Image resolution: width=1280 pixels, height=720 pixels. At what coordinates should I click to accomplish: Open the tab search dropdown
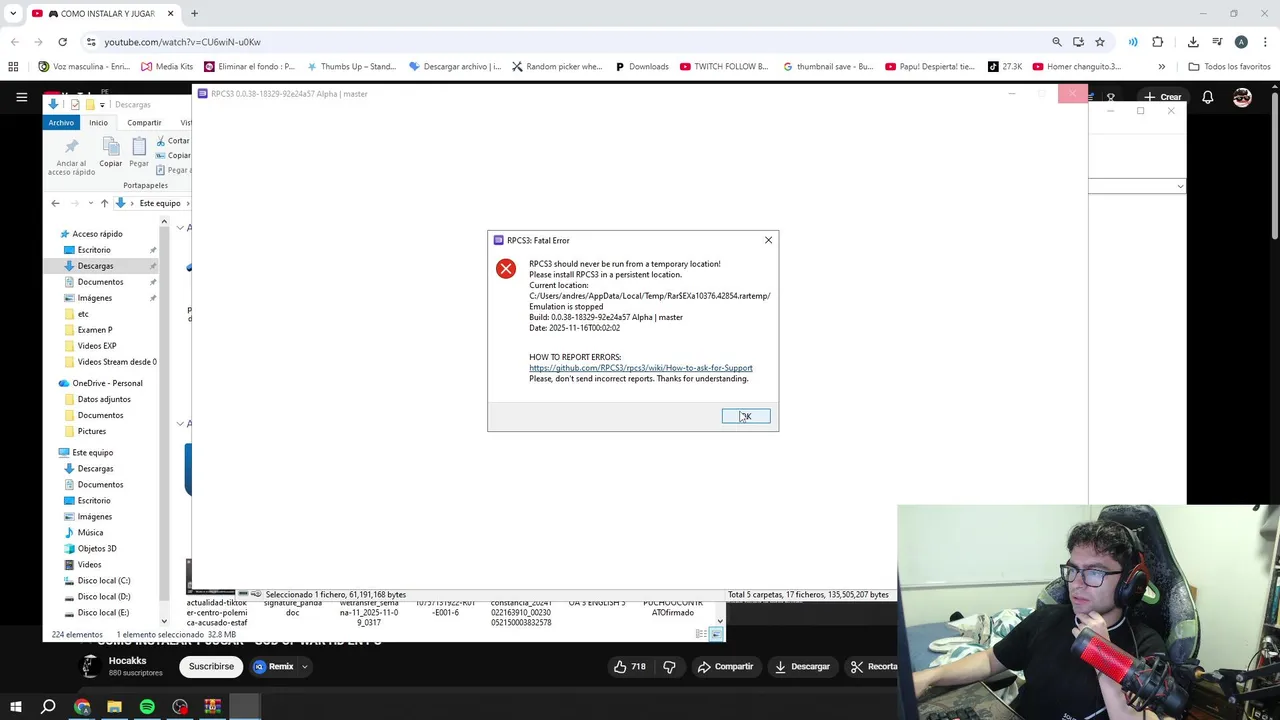click(13, 13)
